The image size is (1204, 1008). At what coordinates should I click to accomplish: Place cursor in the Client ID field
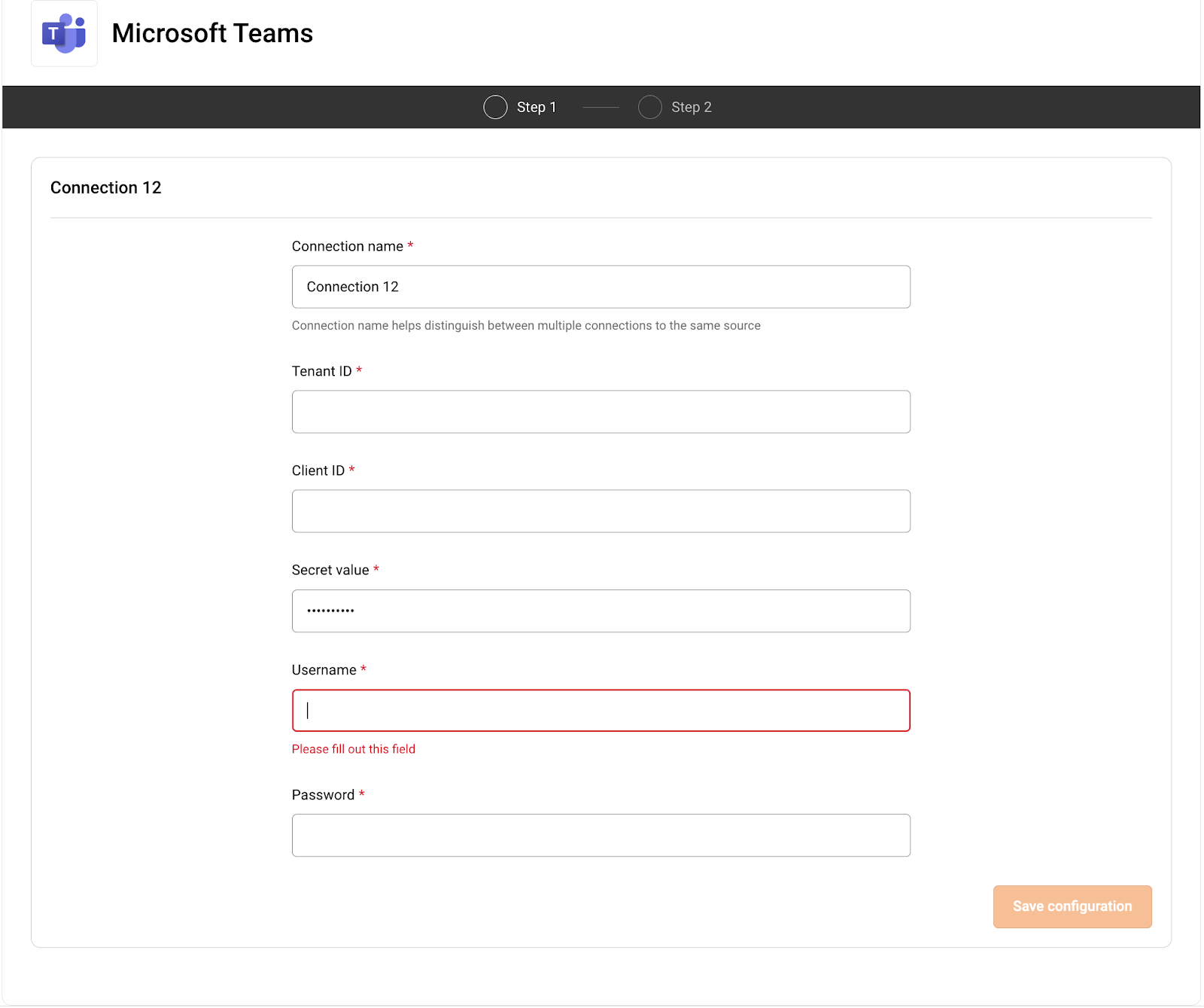click(x=600, y=511)
